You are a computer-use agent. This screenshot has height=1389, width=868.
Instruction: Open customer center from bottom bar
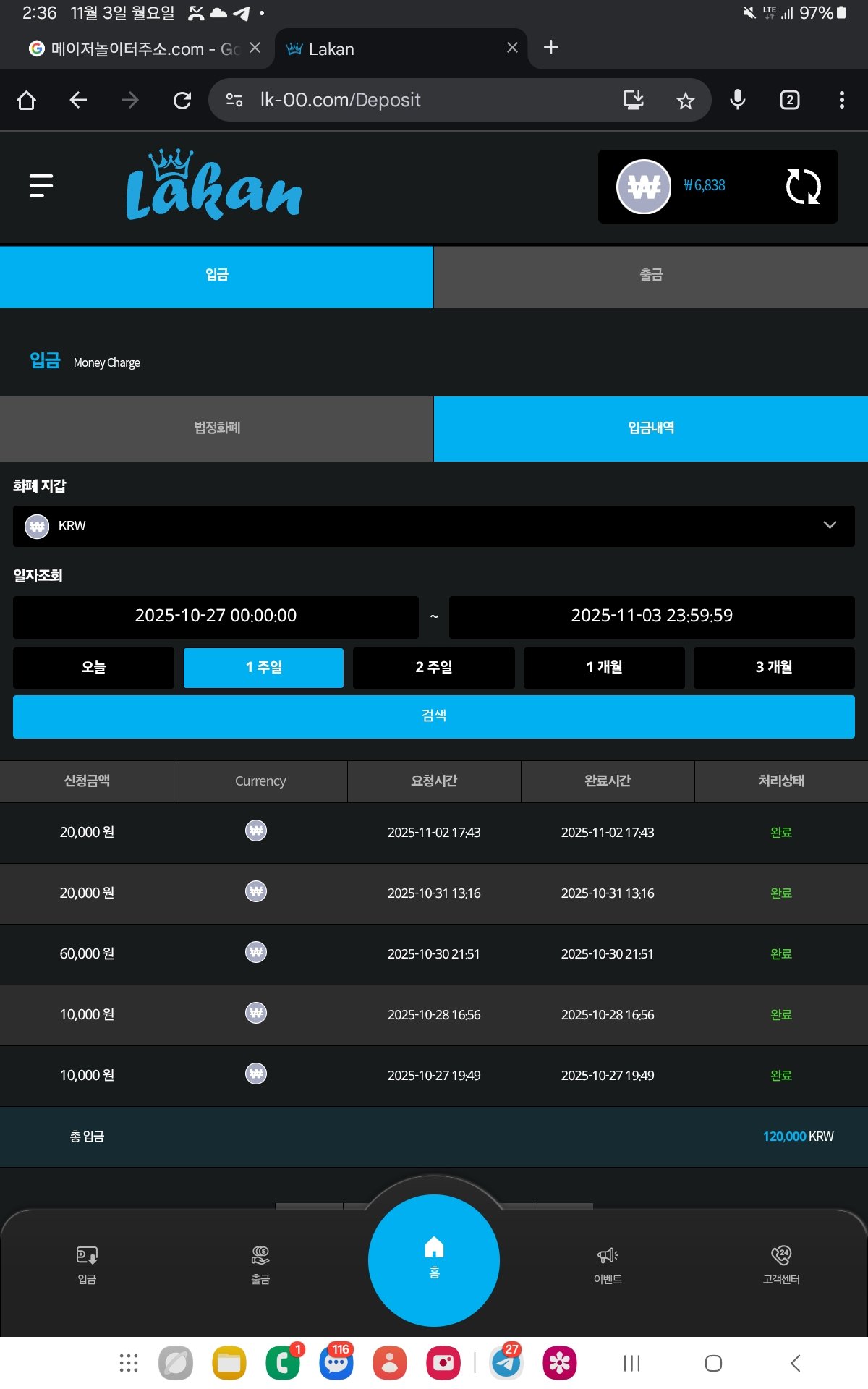click(x=781, y=1264)
